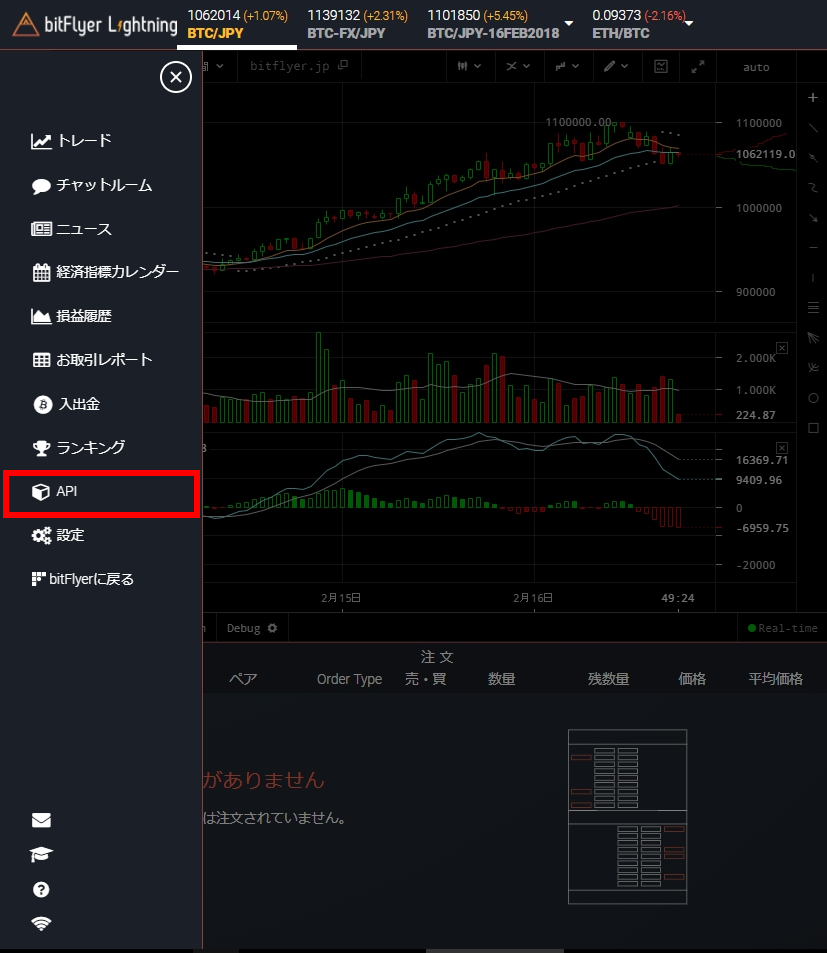The width and height of the screenshot is (827, 953).
Task: Click the graduation cap tutorial icon
Action: coord(41,855)
